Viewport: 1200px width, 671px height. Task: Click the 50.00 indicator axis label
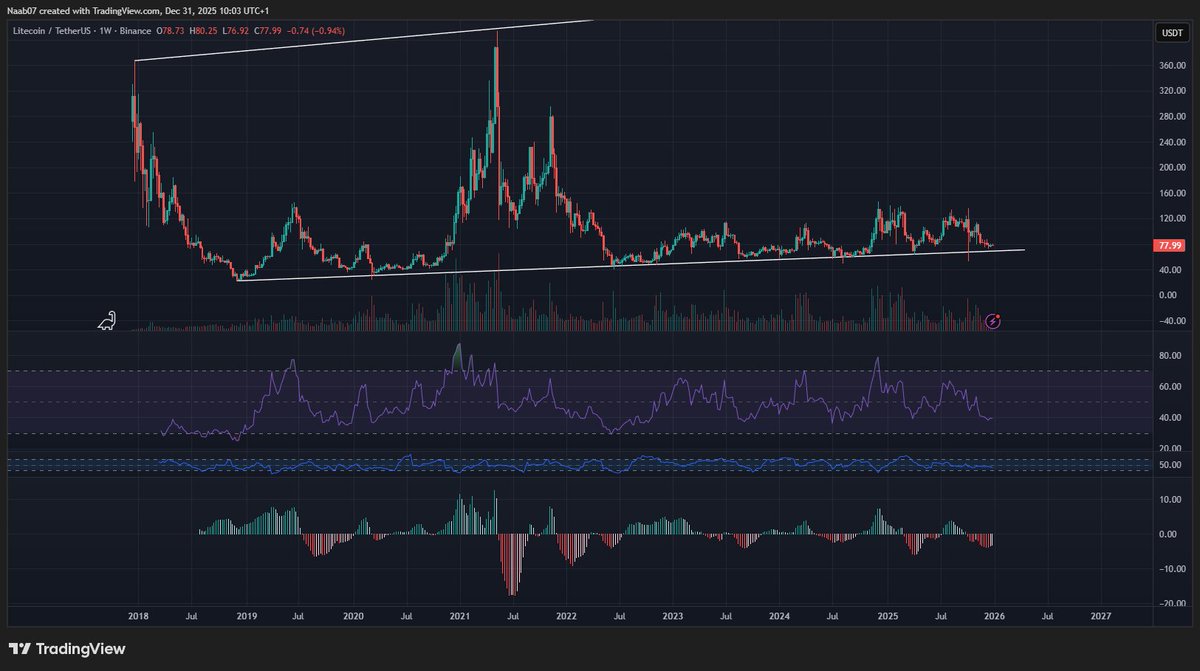[x=1171, y=466]
